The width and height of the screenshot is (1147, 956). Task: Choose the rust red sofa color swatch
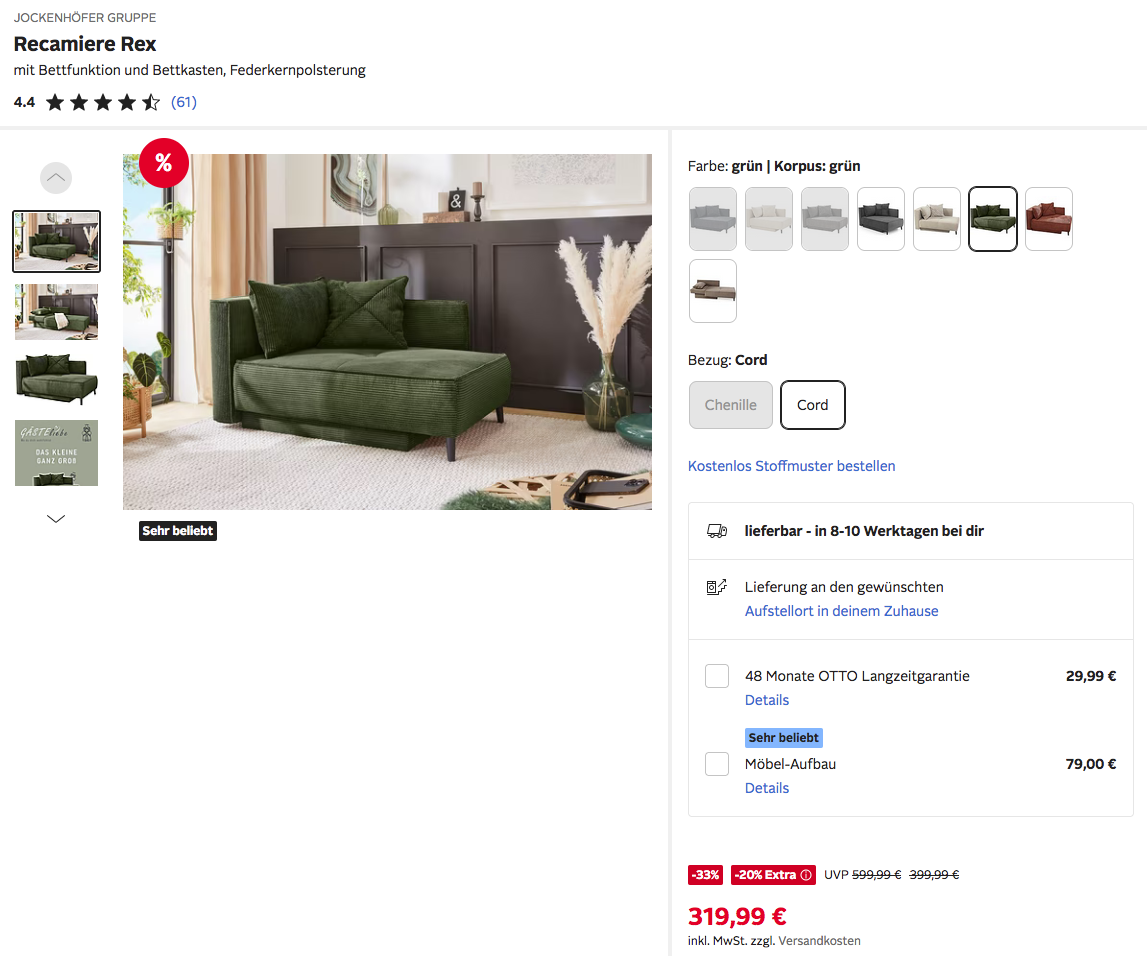tap(1049, 219)
